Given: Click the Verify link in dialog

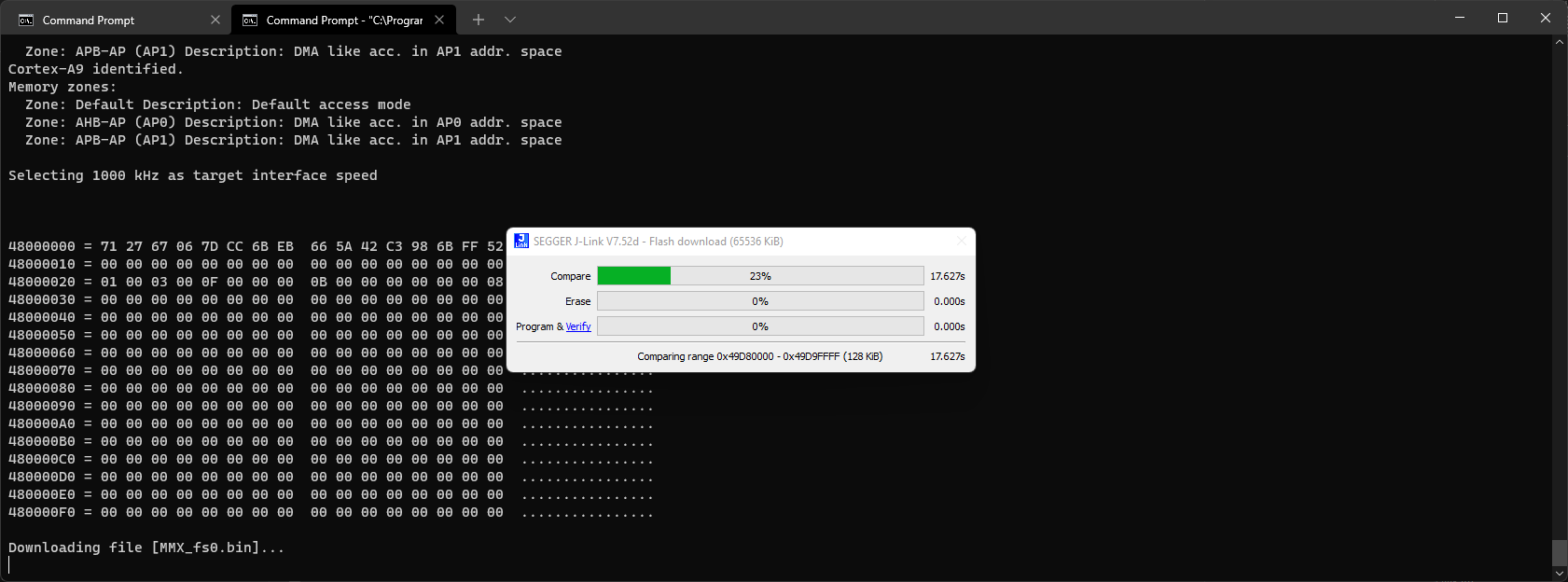Looking at the screenshot, I should coord(578,326).
